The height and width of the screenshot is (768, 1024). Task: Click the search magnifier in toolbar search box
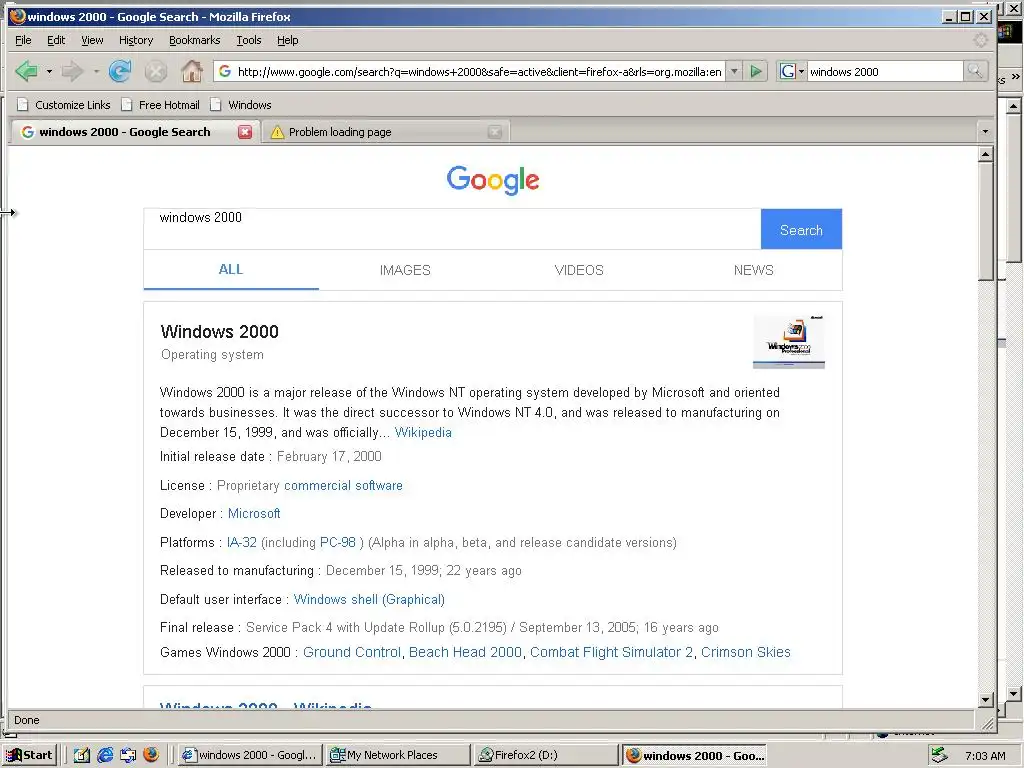[x=975, y=71]
